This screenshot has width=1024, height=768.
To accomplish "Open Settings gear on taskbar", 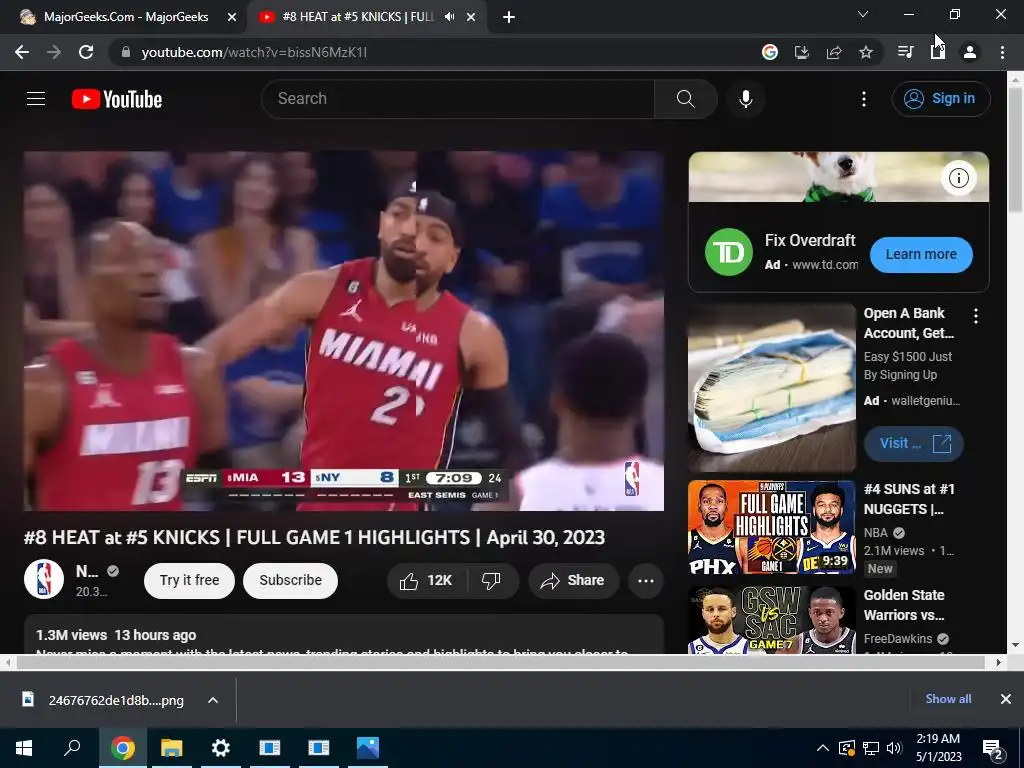I will [221, 748].
